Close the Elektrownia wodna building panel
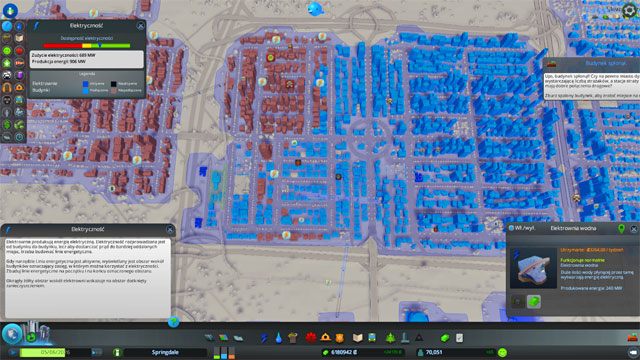640x360 pixels. coord(634,229)
